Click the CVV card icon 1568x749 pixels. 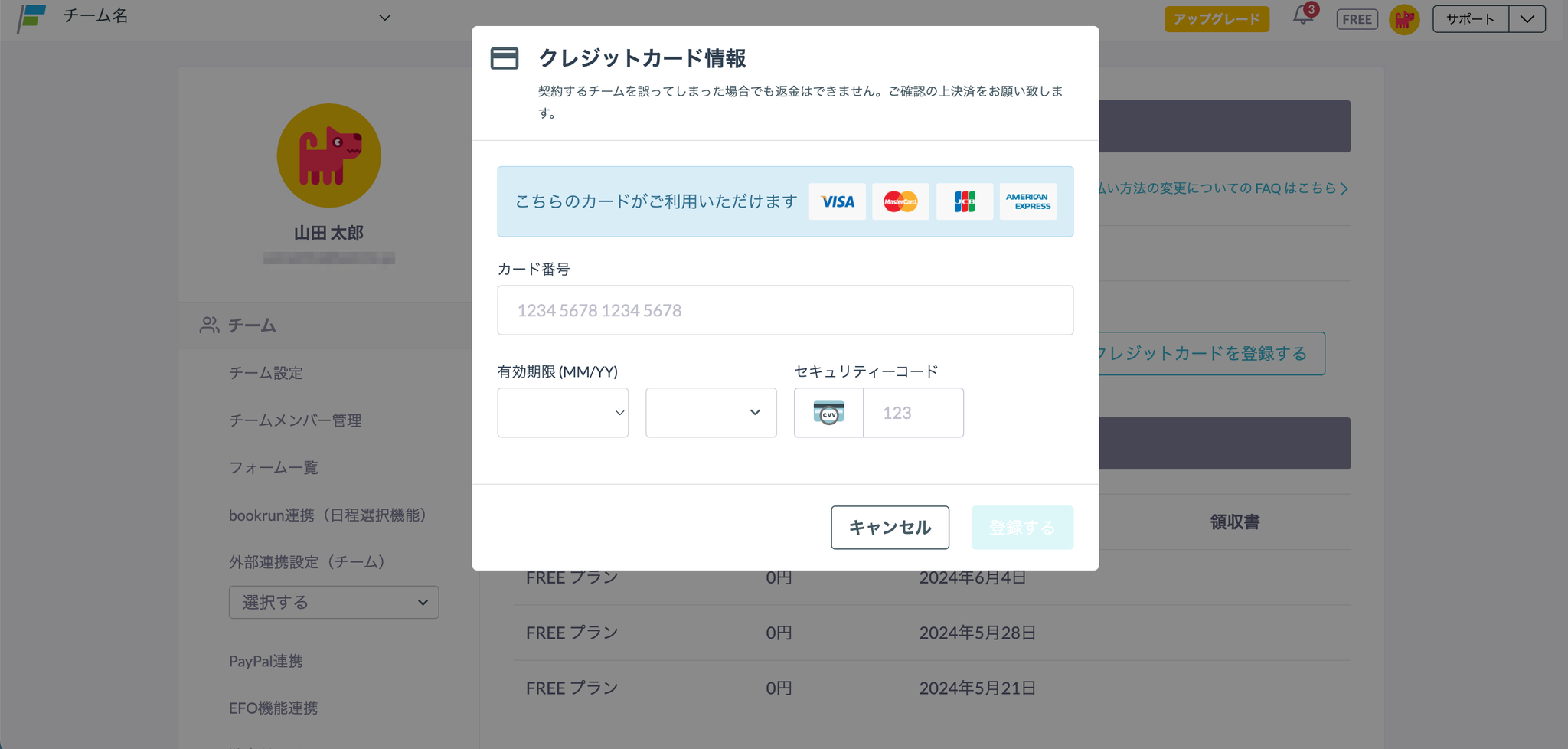(x=828, y=413)
